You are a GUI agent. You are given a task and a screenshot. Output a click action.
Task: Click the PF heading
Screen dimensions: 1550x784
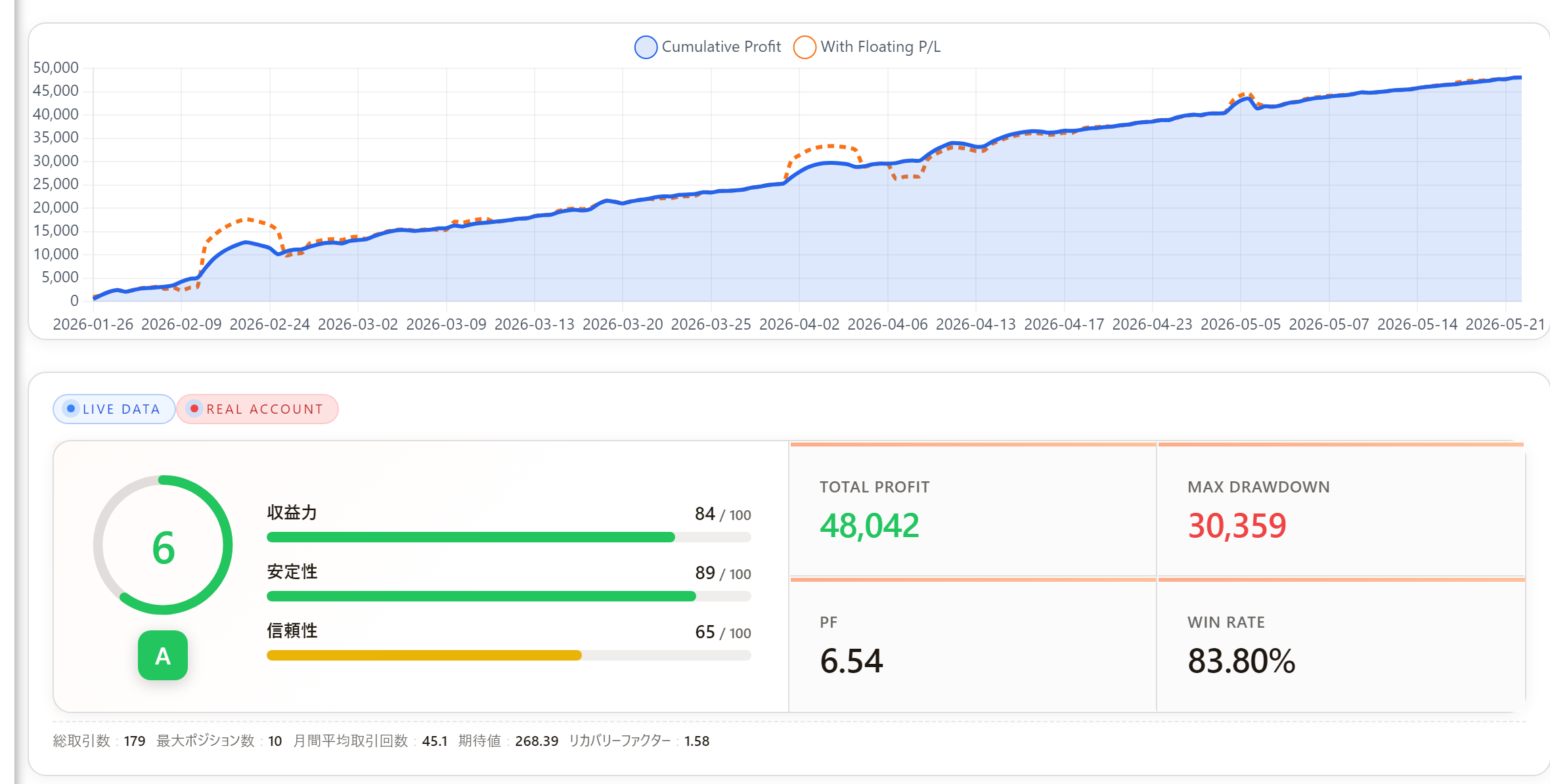(x=828, y=622)
